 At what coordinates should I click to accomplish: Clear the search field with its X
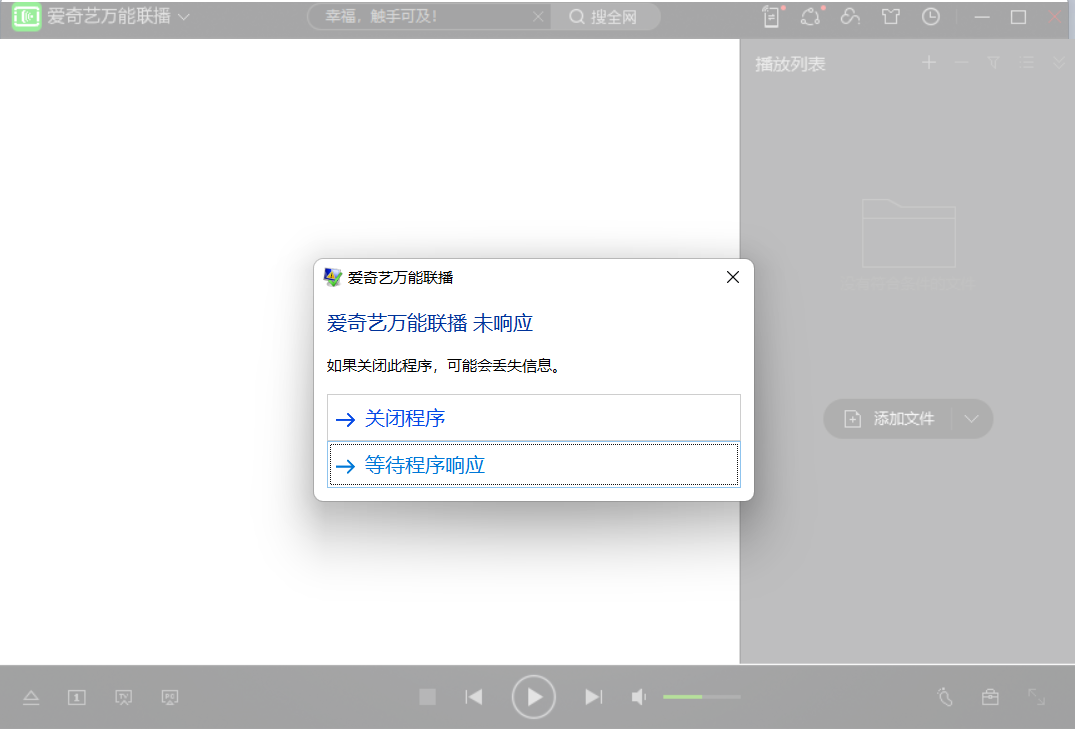coord(538,16)
